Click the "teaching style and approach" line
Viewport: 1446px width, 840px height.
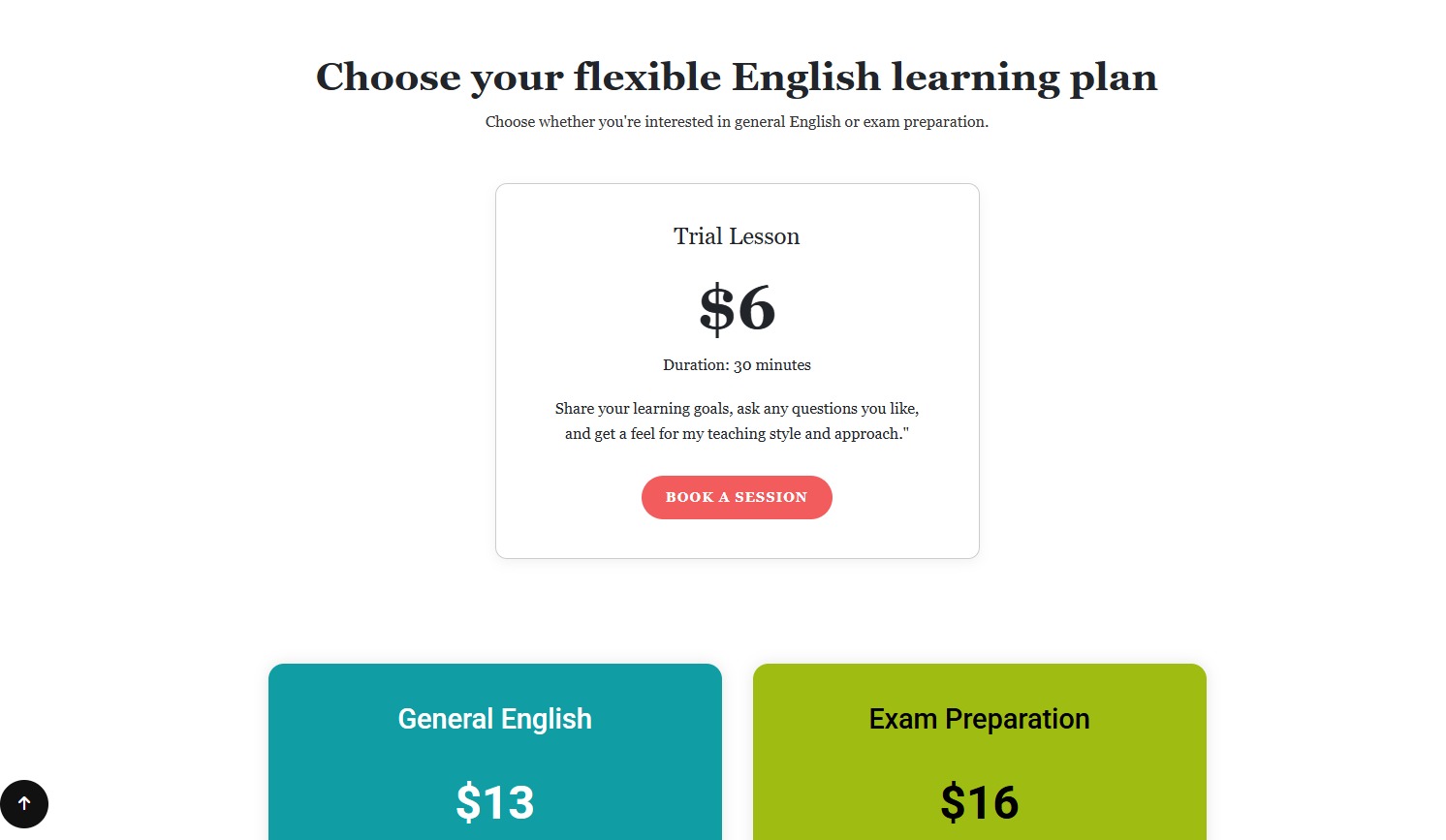pyautogui.click(x=737, y=434)
